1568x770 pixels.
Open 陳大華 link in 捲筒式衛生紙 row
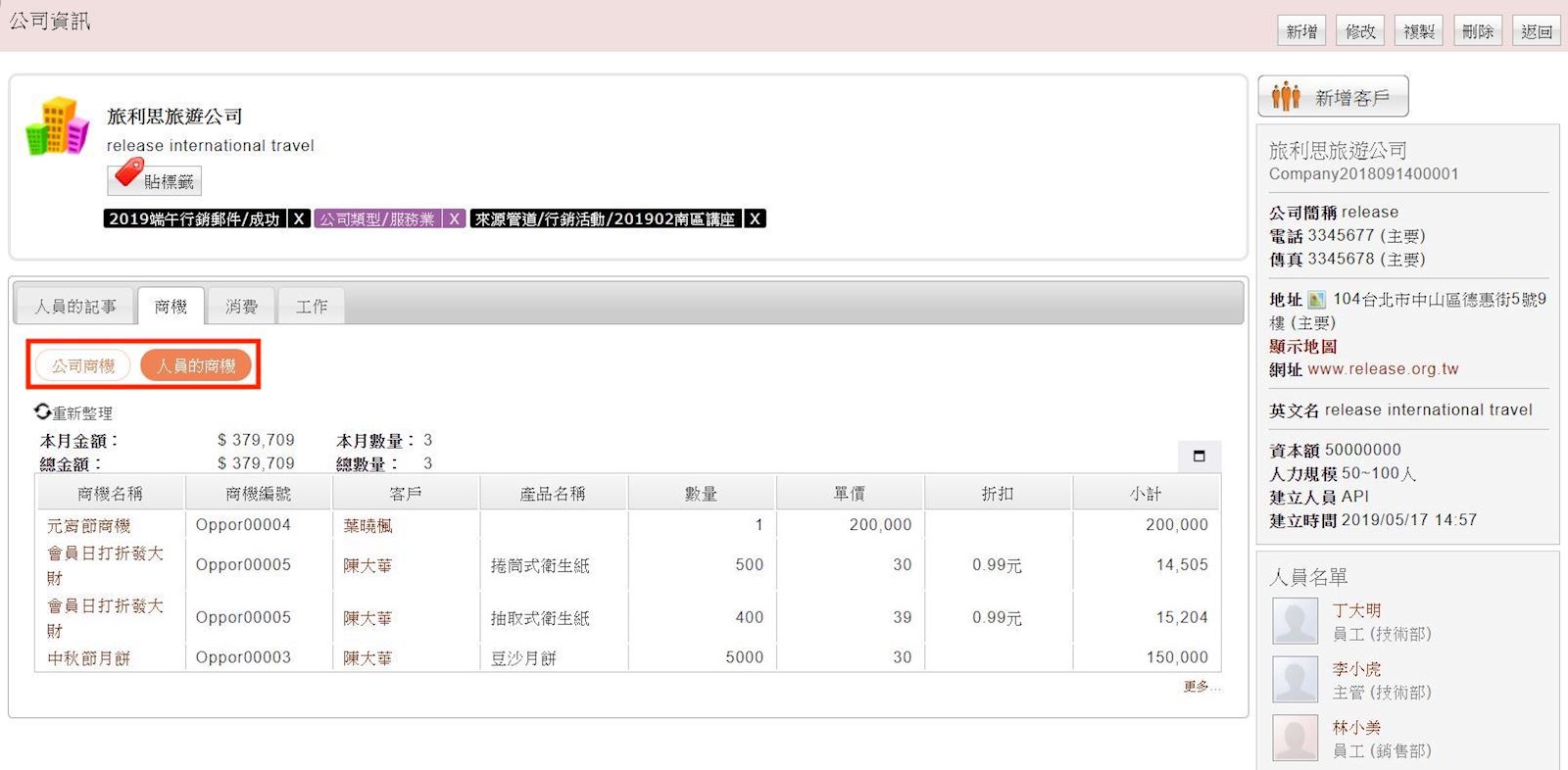click(367, 565)
